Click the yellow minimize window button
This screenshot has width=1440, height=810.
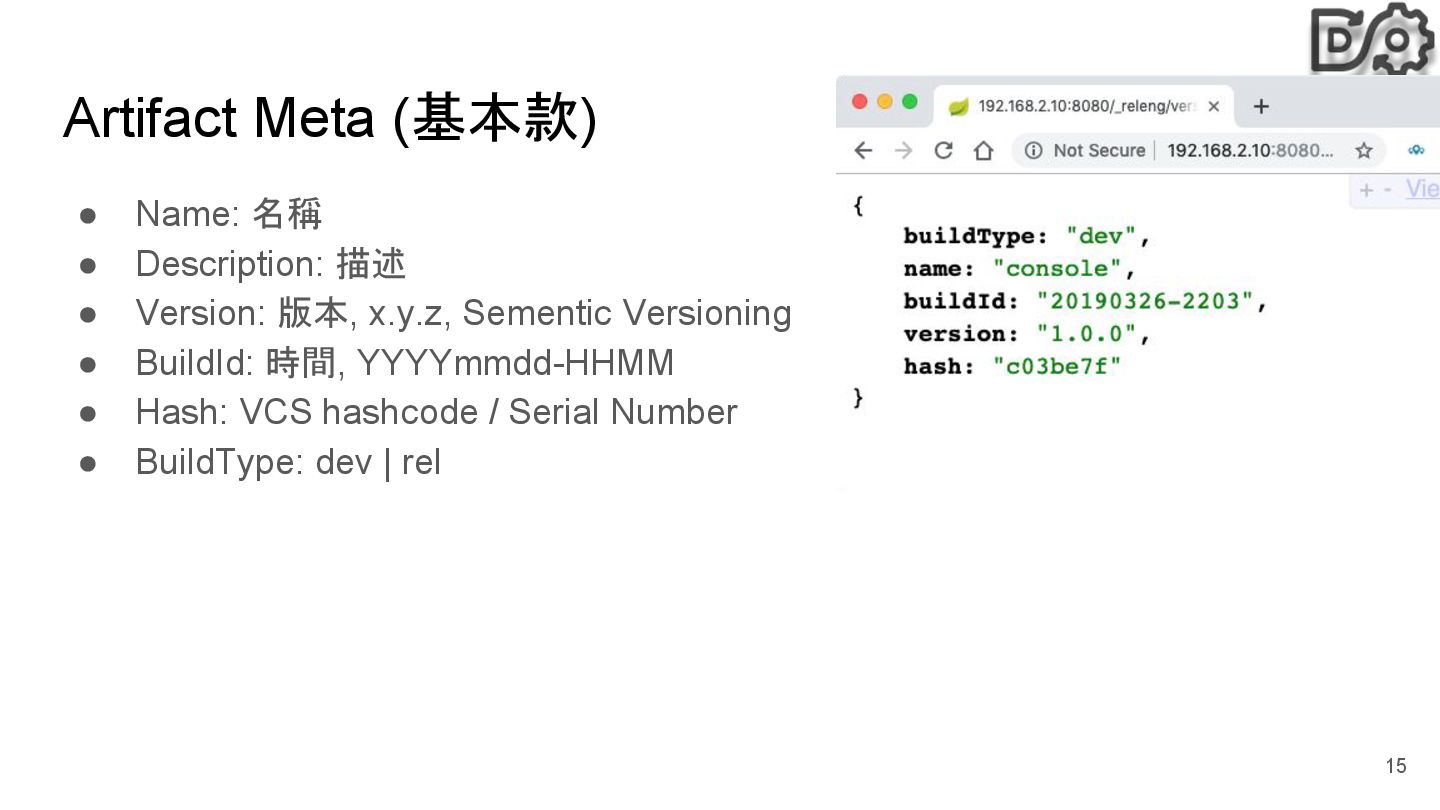[x=884, y=101]
